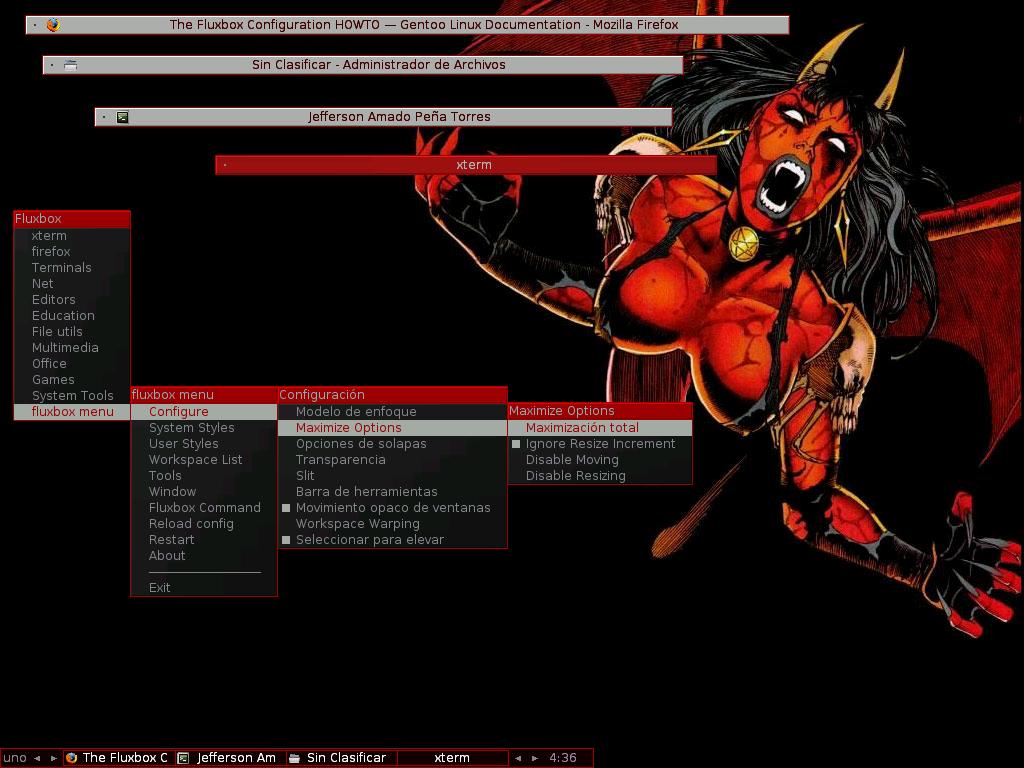Switch to The Fluxbox C window in toolbar
This screenshot has height=768, width=1024.
click(119, 758)
